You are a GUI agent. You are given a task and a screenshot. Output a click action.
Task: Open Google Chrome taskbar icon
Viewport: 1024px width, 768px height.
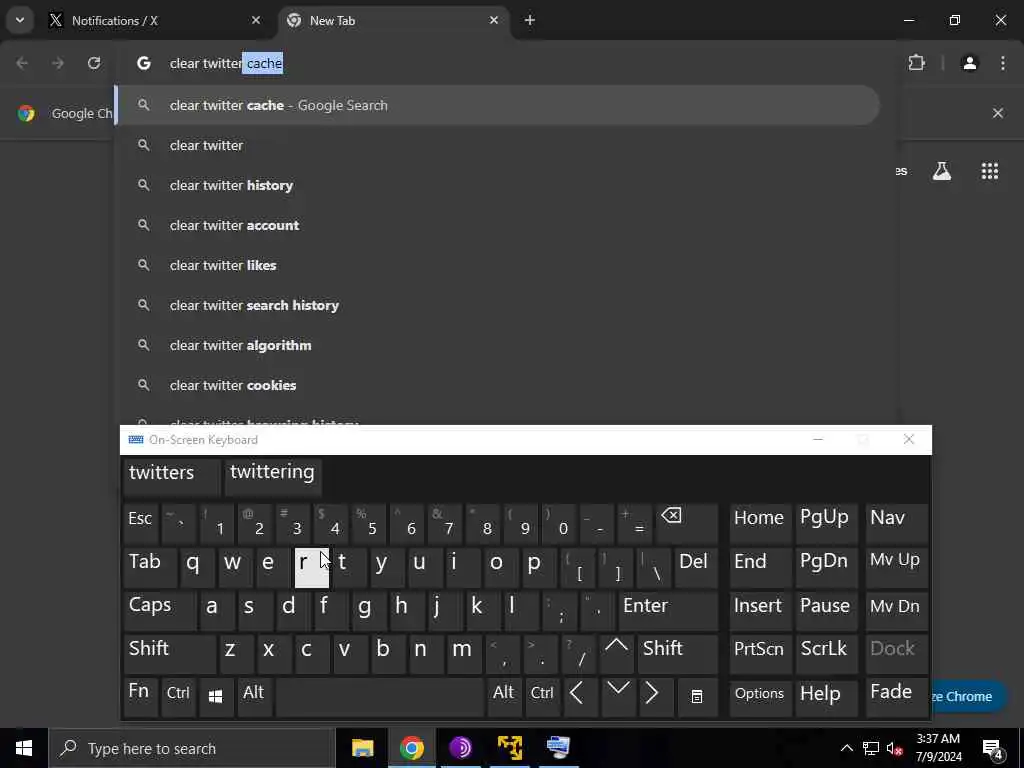411,748
